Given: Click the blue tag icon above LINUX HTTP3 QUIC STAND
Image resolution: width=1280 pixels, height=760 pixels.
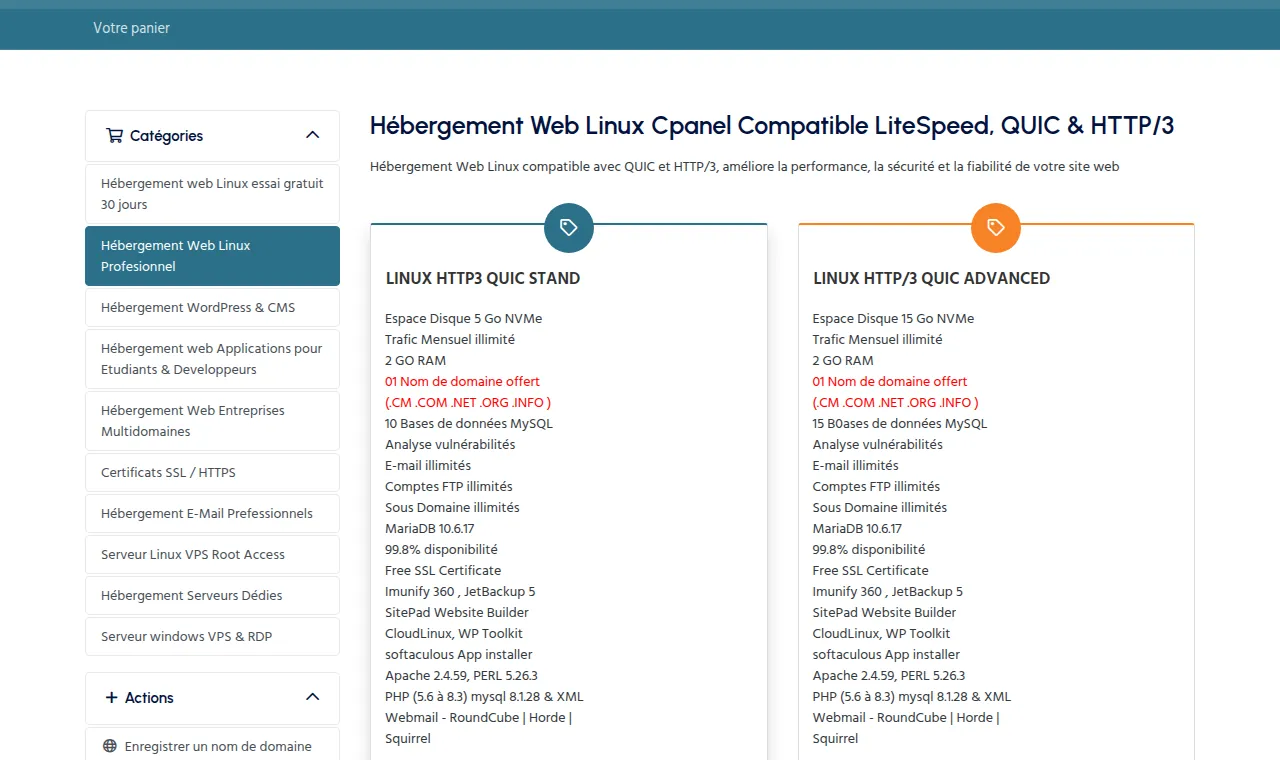Looking at the screenshot, I should 569,227.
